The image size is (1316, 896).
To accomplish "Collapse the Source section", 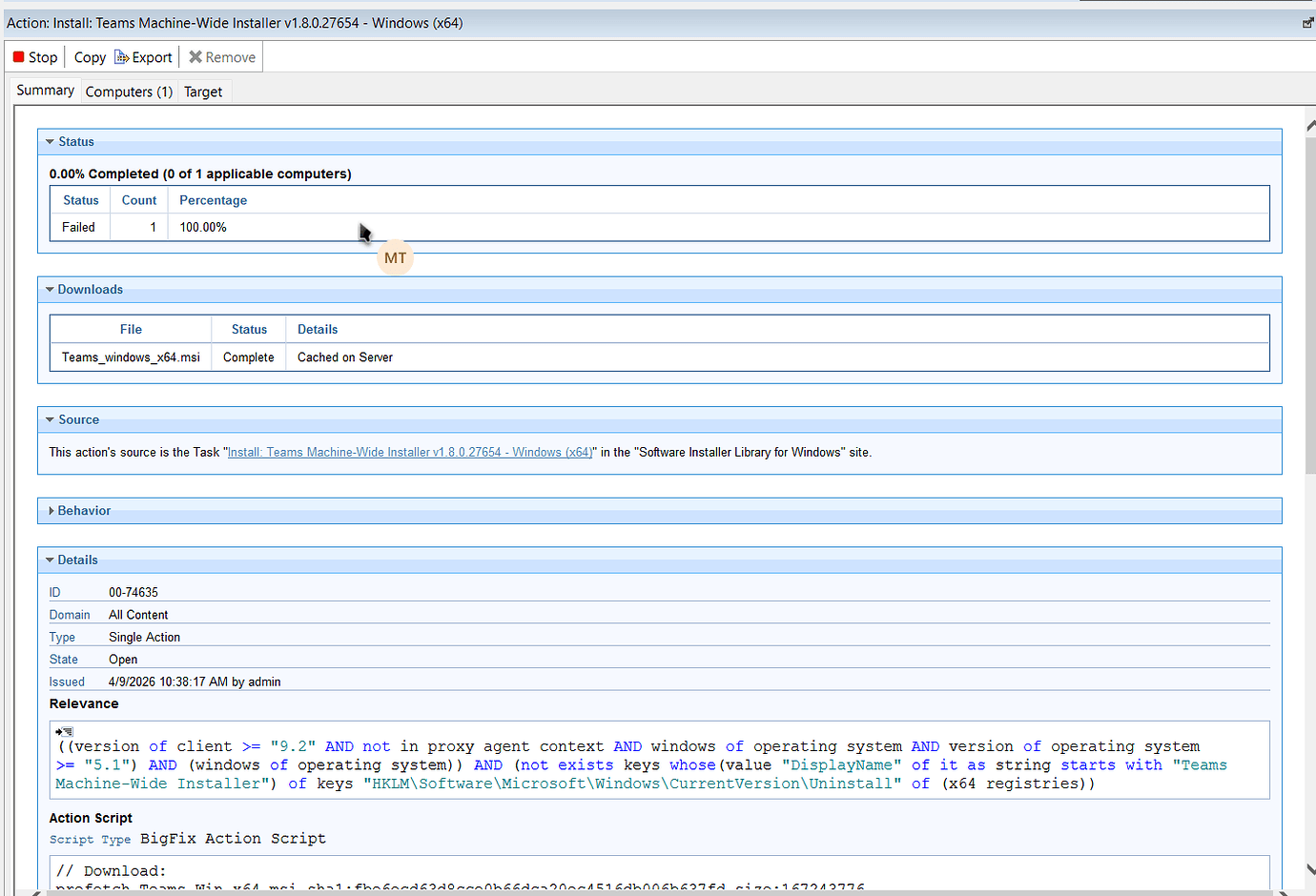I will (50, 419).
